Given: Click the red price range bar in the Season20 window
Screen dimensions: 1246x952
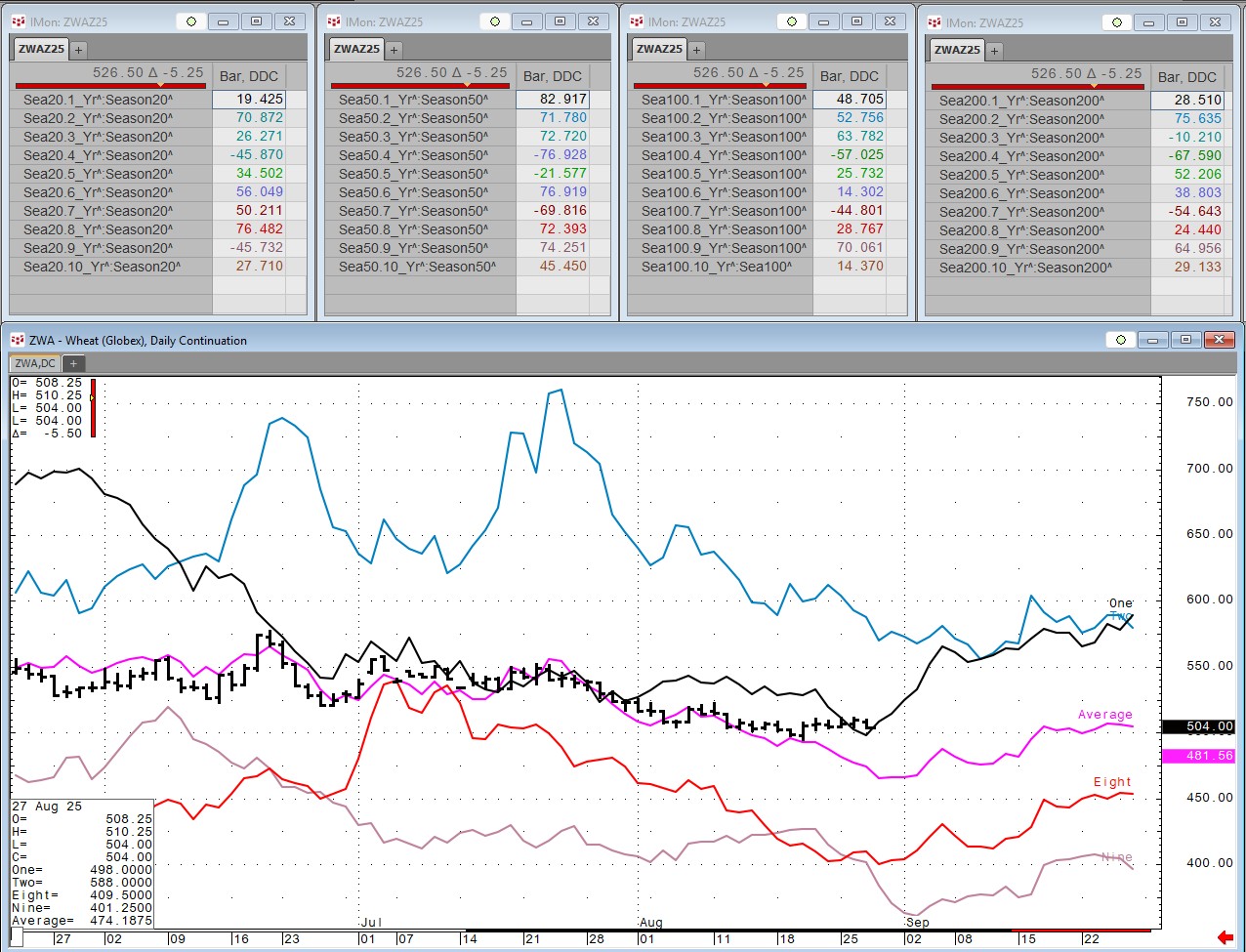Looking at the screenshot, I should [110, 86].
